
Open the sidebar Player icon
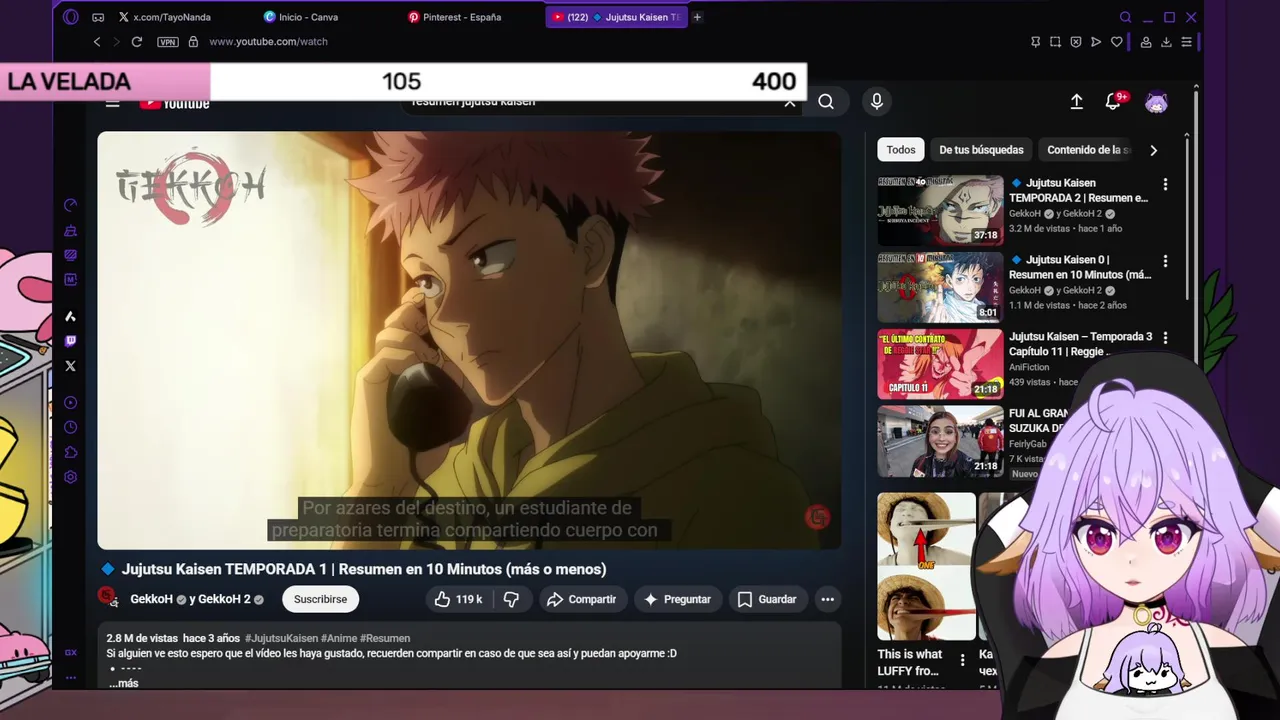70,403
